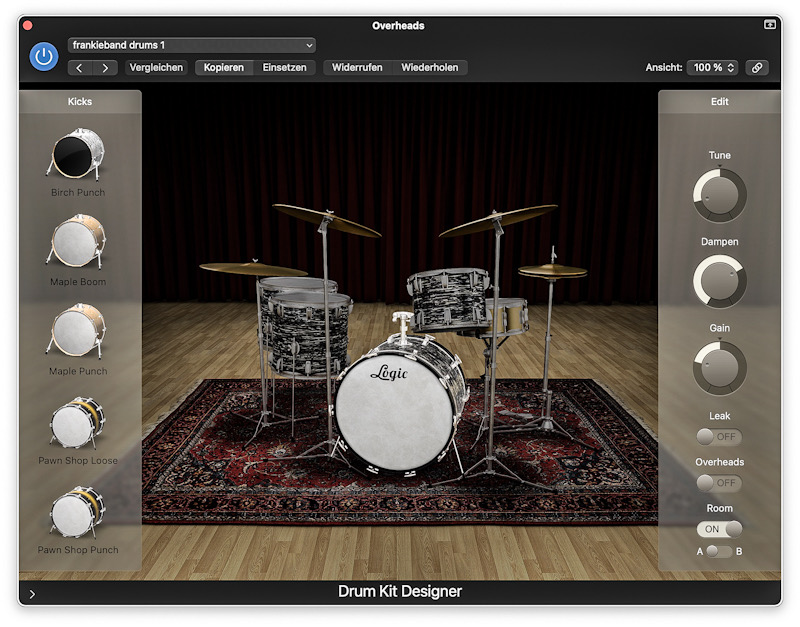Close the Overheads plug-in window
The image size is (800, 627).
[x=28, y=25]
